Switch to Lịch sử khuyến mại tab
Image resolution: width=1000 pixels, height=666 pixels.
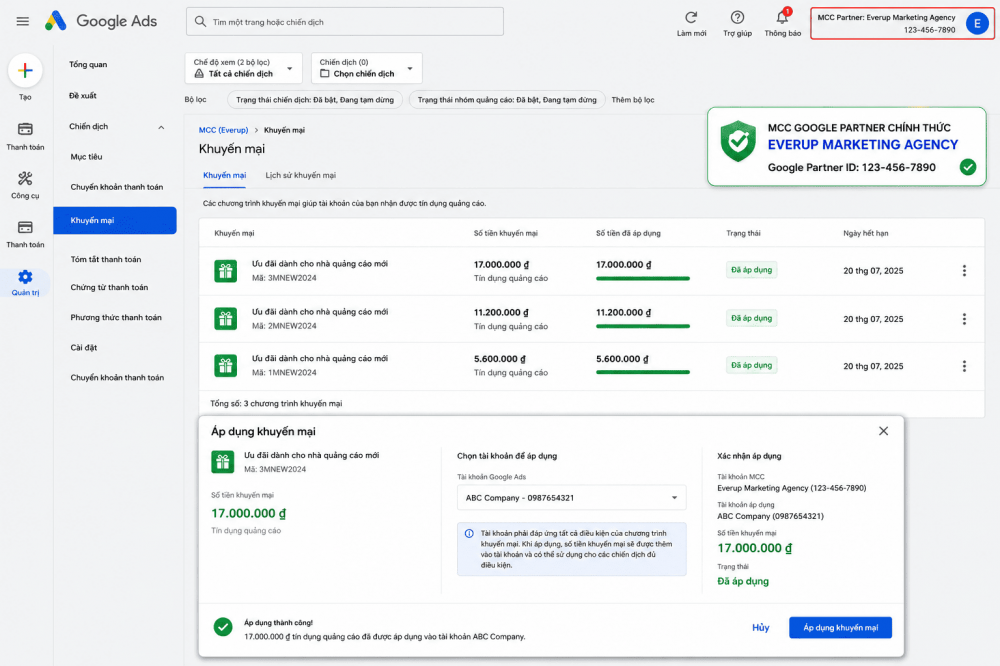(300, 175)
